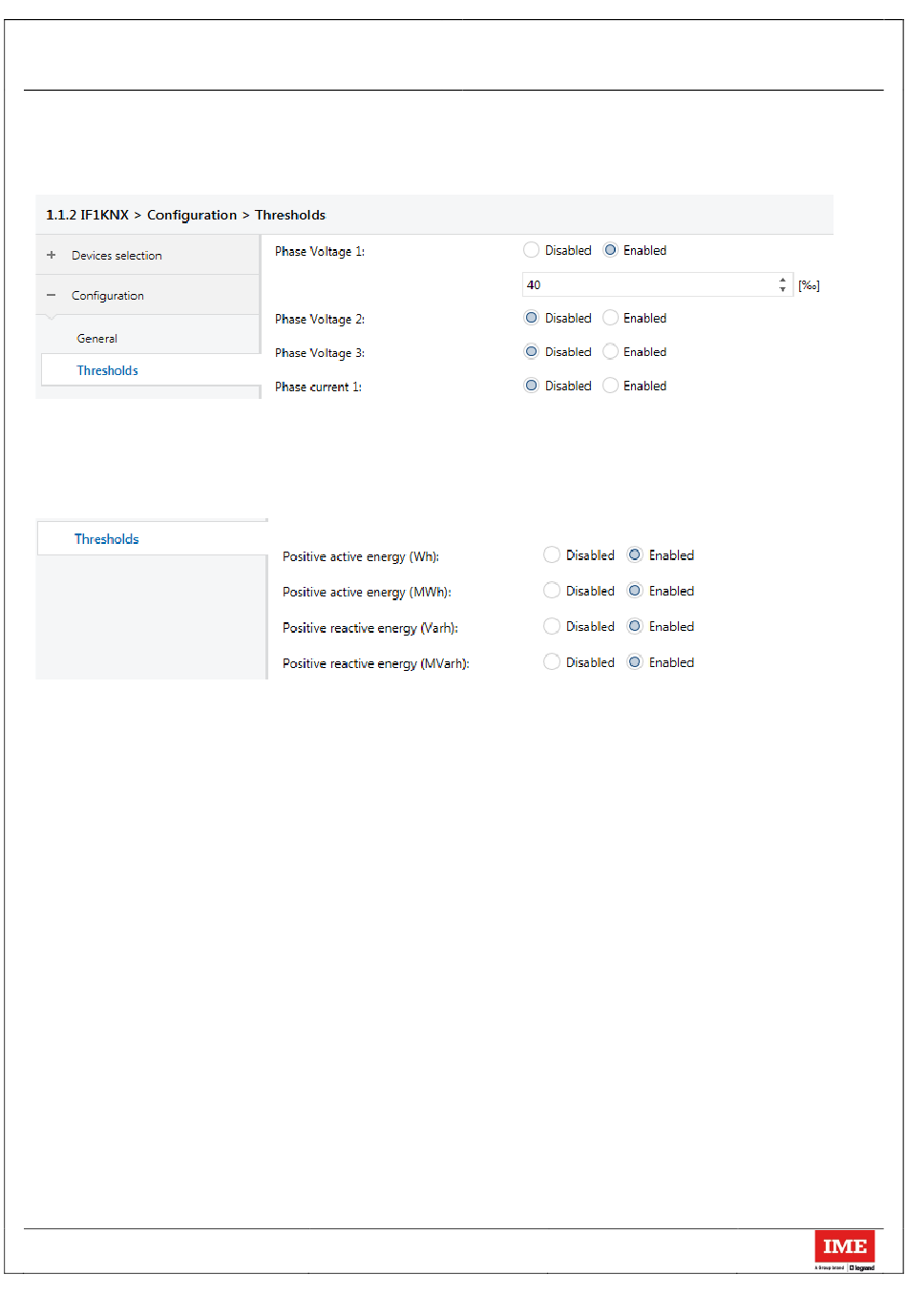Image resolution: width=907 pixels, height=1316 pixels.
Task: Expand the Devices selection plus icon
Action: [52, 256]
